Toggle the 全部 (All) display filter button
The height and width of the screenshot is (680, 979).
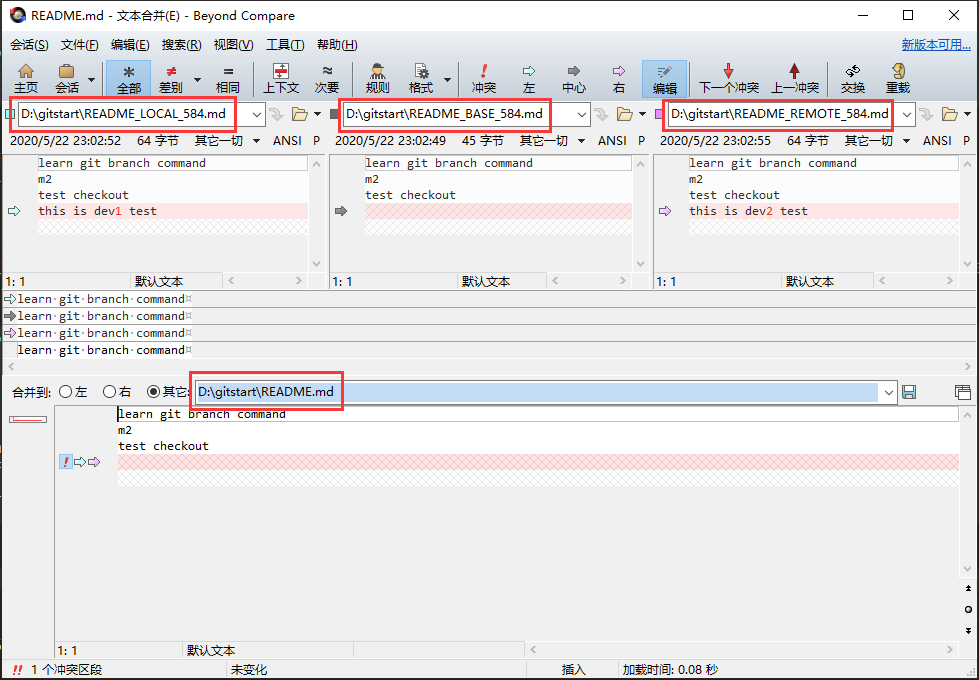click(128, 78)
